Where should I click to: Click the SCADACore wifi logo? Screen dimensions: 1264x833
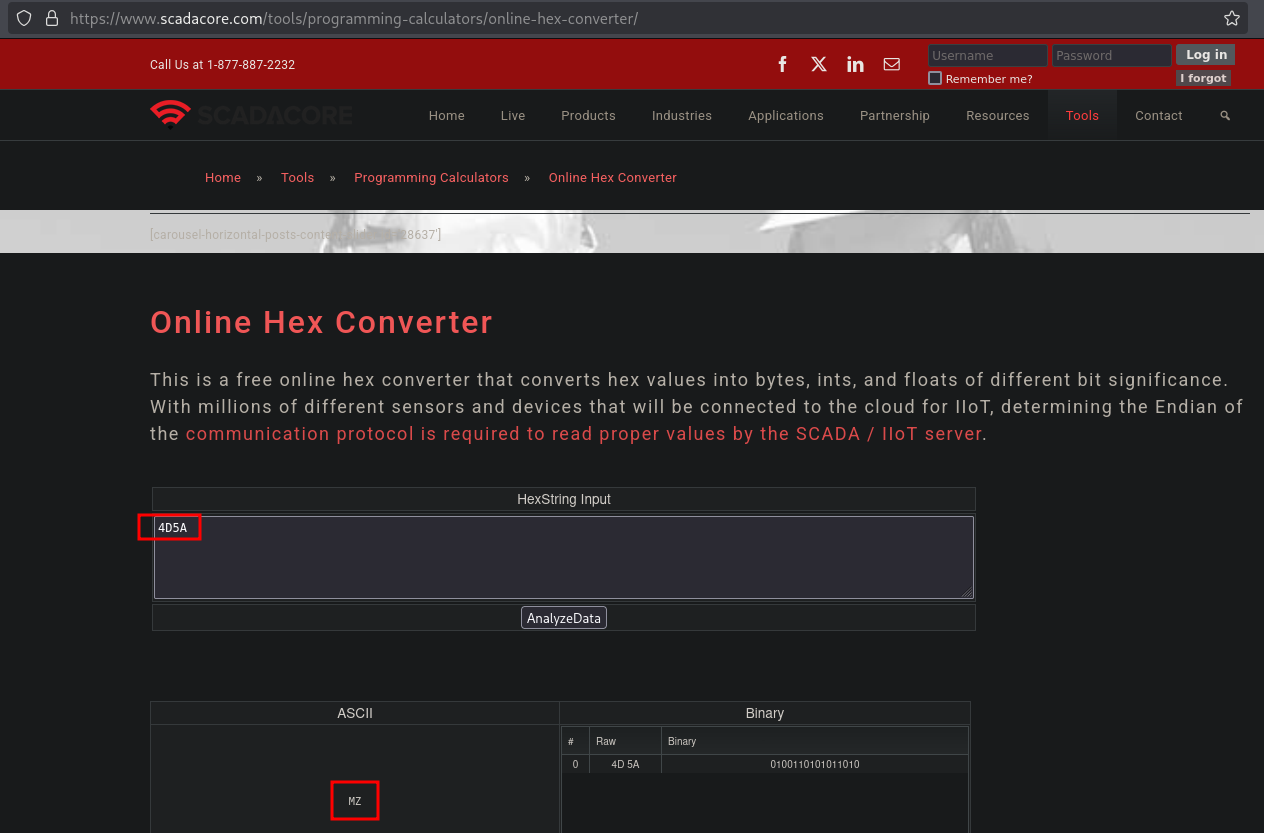pos(171,115)
